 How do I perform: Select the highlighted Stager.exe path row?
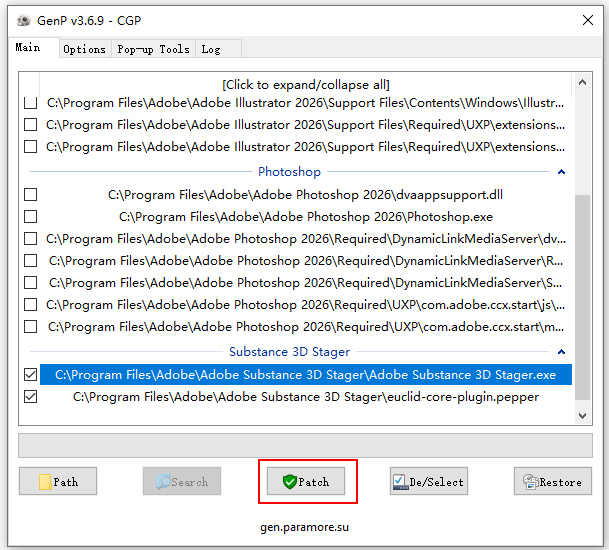[x=306, y=375]
